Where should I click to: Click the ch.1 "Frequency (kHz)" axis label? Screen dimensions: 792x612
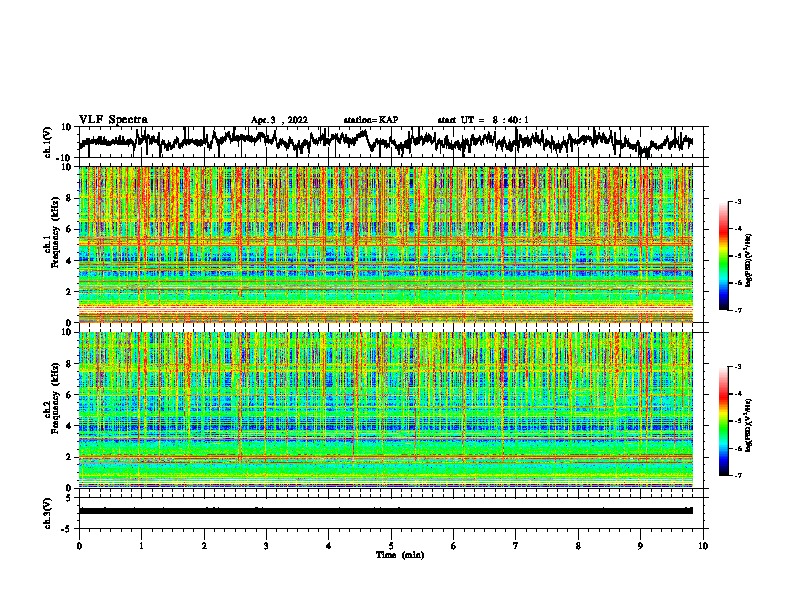(55, 232)
